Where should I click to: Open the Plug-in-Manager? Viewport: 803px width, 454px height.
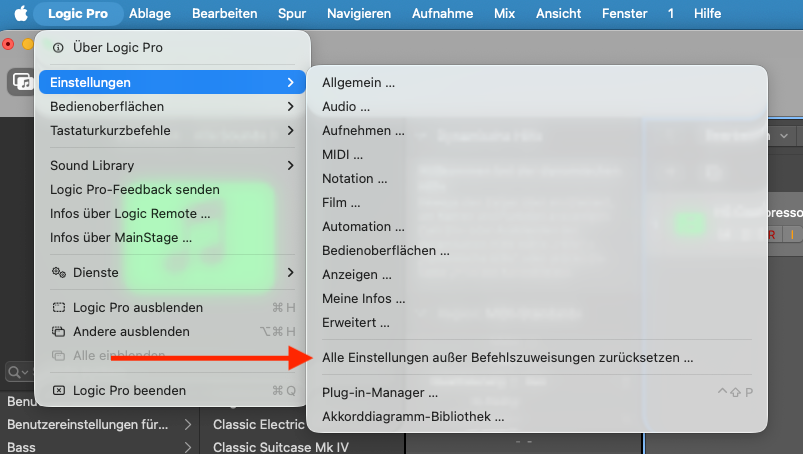537,393
